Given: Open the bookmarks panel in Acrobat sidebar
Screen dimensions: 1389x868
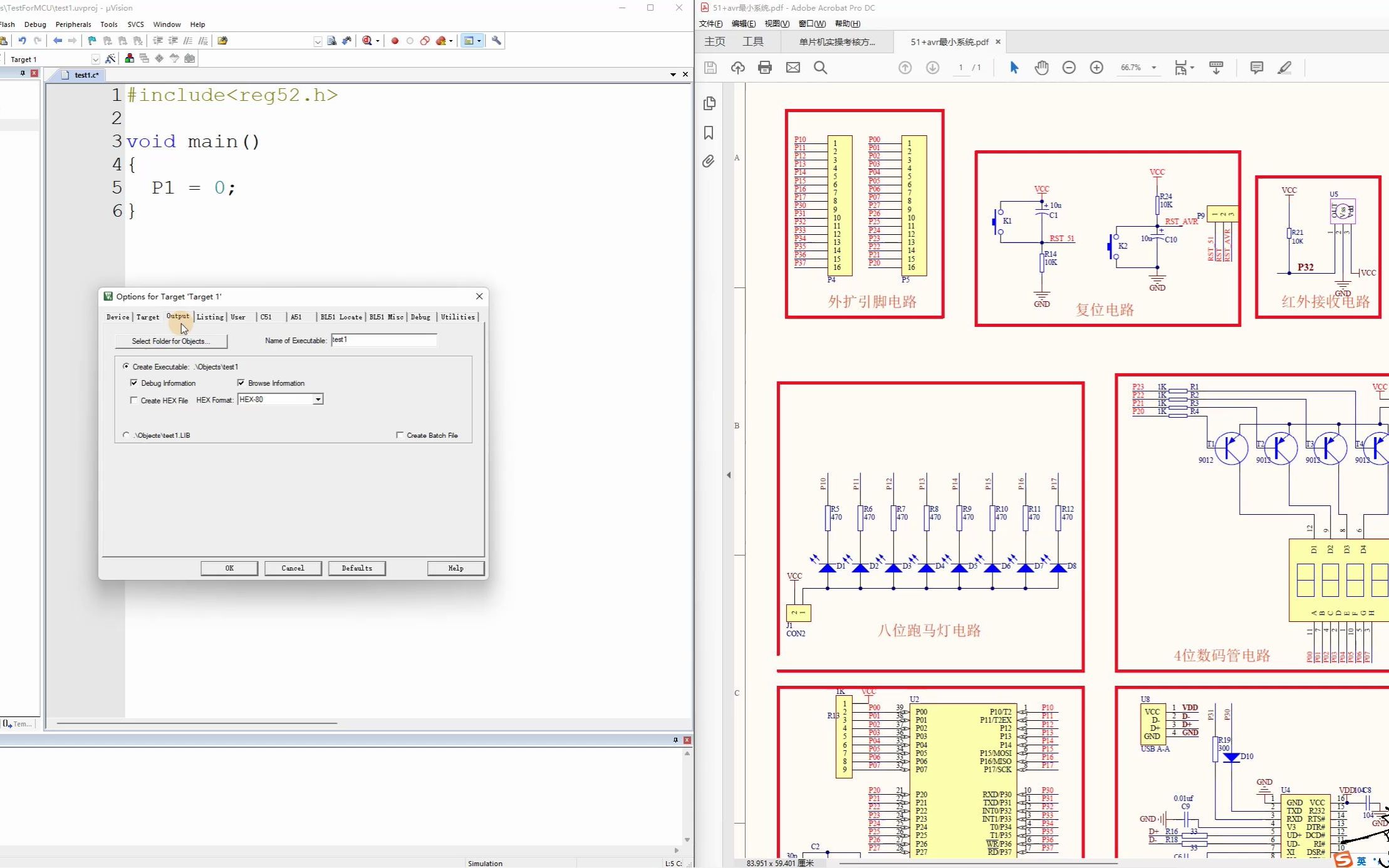Looking at the screenshot, I should coord(709,133).
